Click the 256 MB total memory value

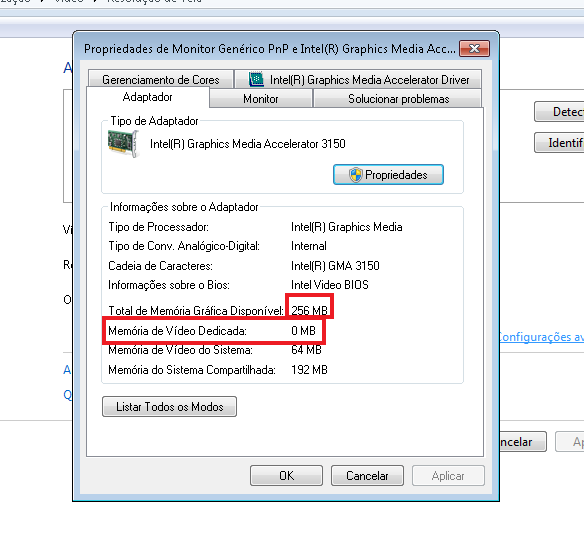coord(309,310)
